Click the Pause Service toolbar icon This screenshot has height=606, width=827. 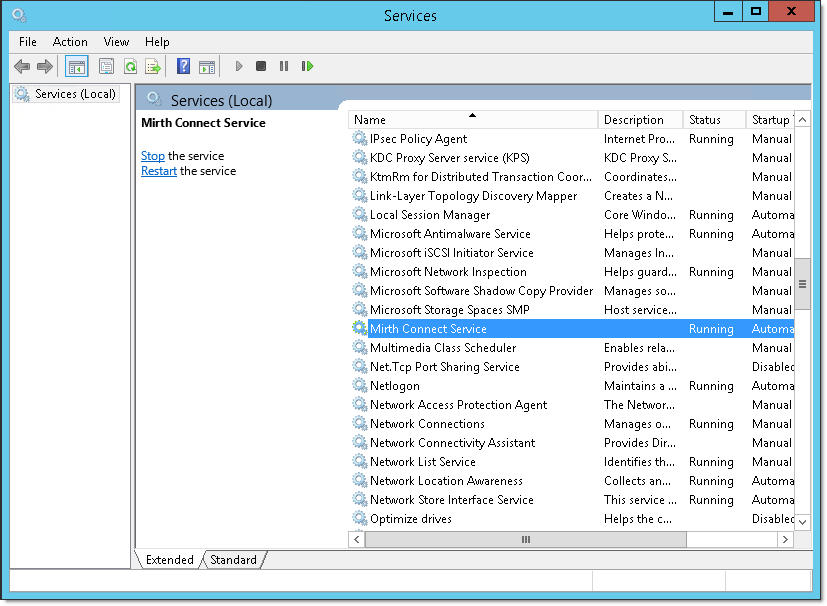[284, 66]
